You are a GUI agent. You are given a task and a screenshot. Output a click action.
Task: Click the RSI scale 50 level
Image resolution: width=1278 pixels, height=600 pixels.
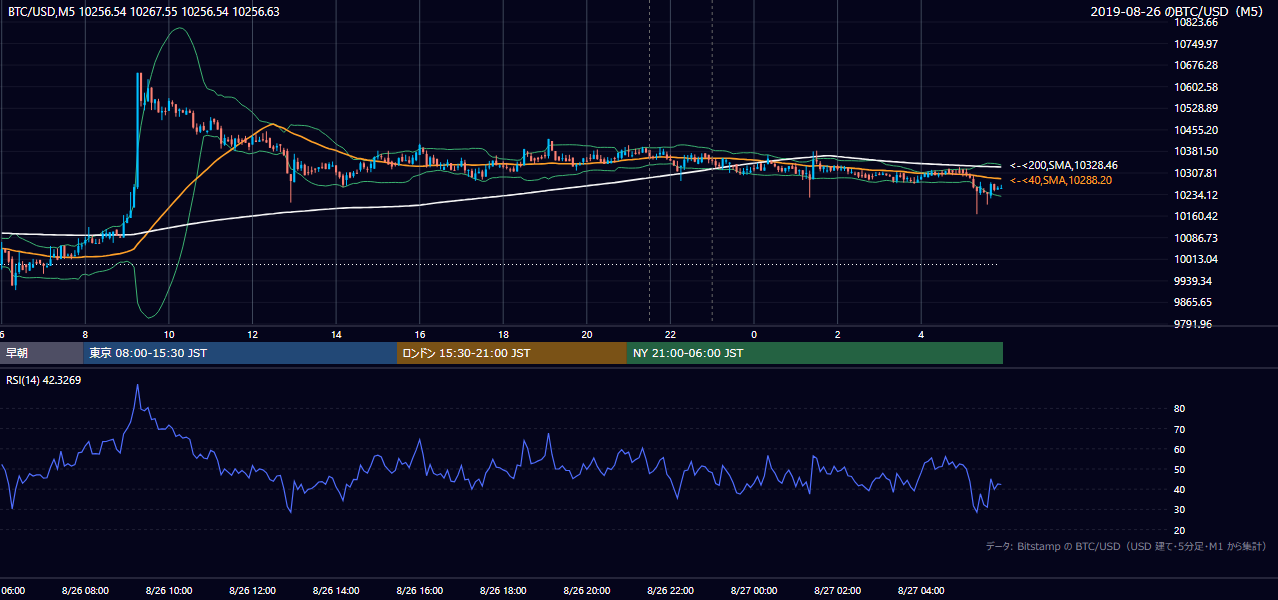[1180, 469]
